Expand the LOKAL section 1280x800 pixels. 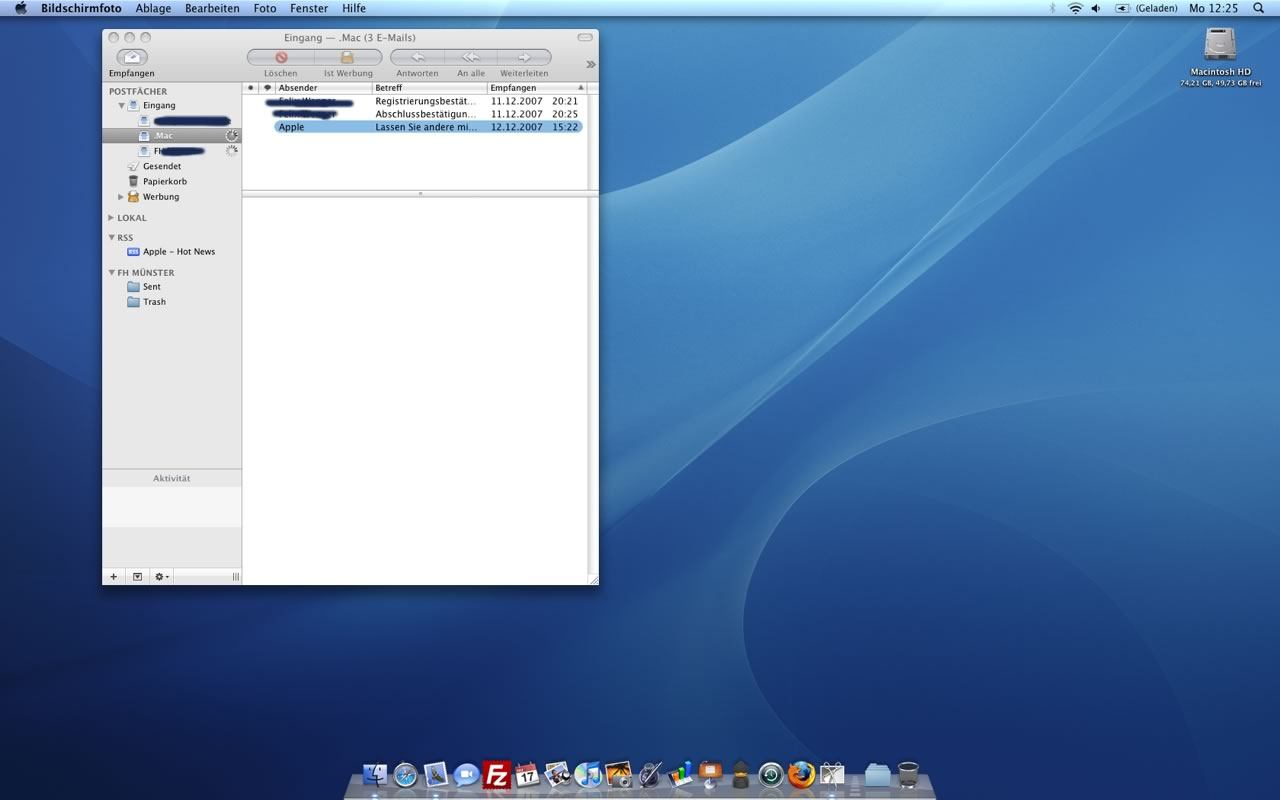click(x=111, y=217)
